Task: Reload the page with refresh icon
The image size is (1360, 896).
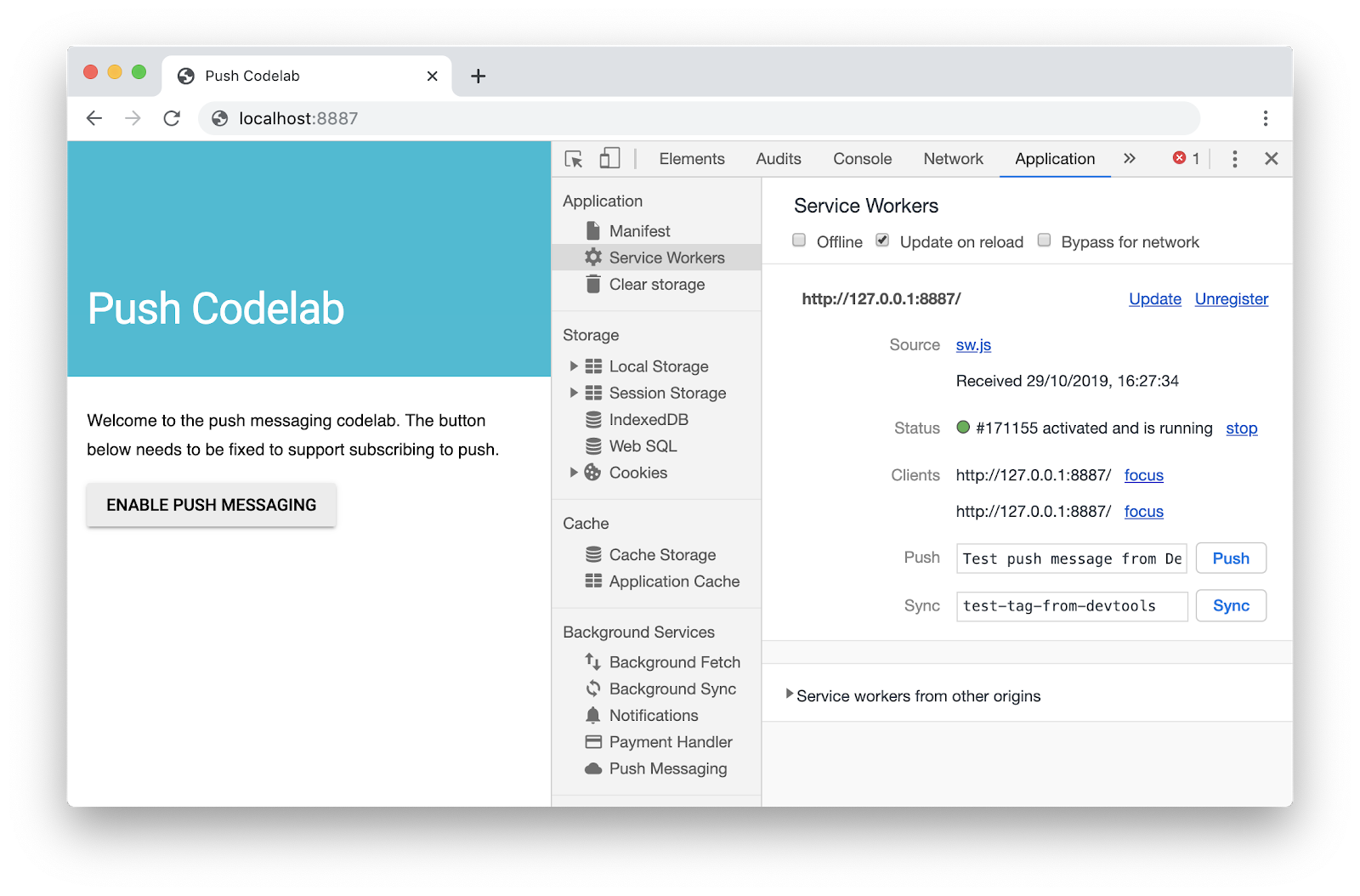Action: point(172,119)
